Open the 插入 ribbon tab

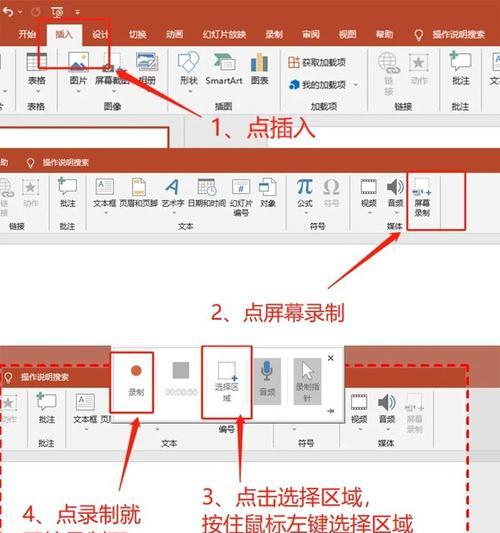click(x=64, y=34)
